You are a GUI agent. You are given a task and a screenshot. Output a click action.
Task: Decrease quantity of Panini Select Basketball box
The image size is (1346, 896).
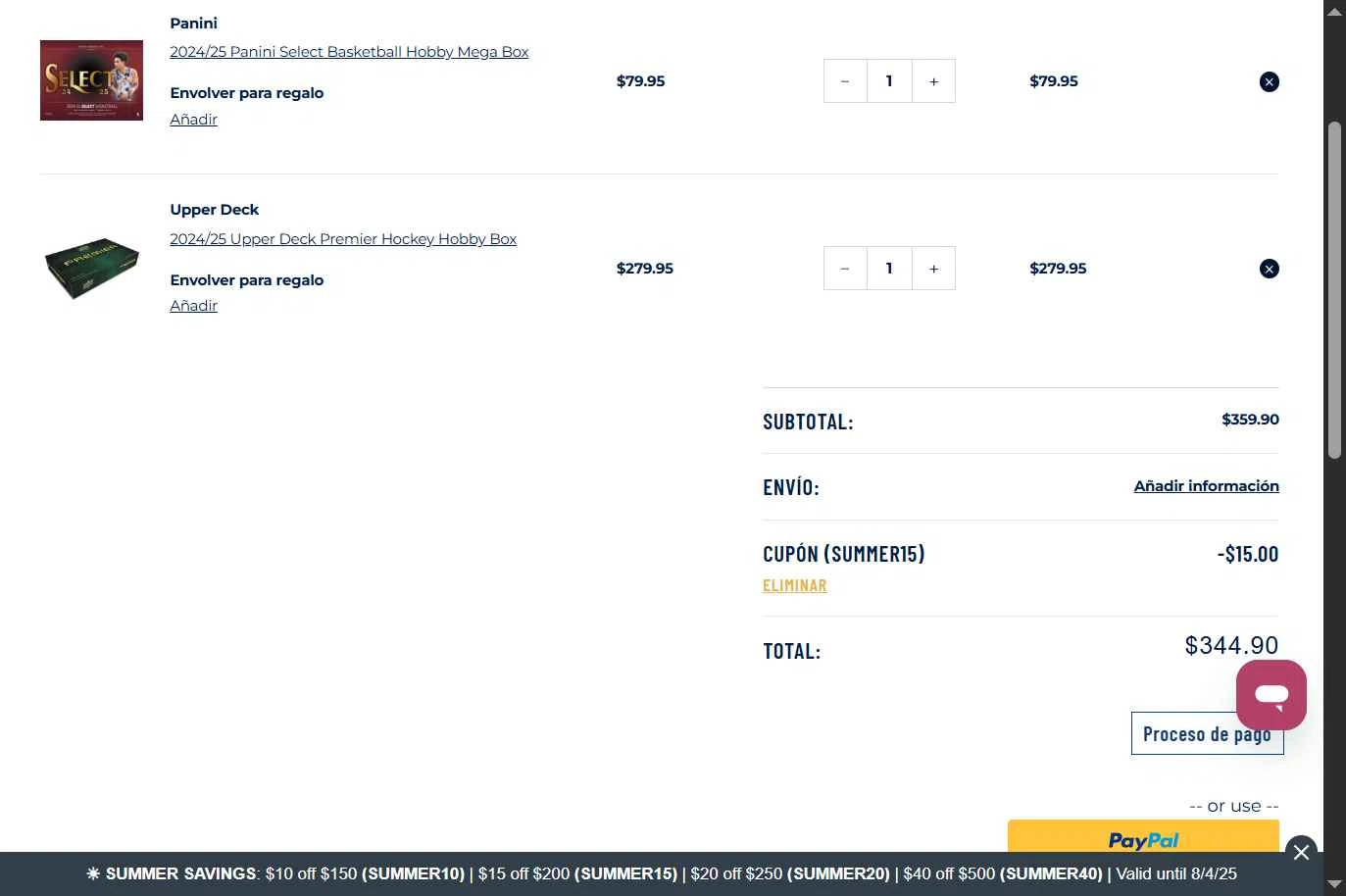[x=845, y=81]
